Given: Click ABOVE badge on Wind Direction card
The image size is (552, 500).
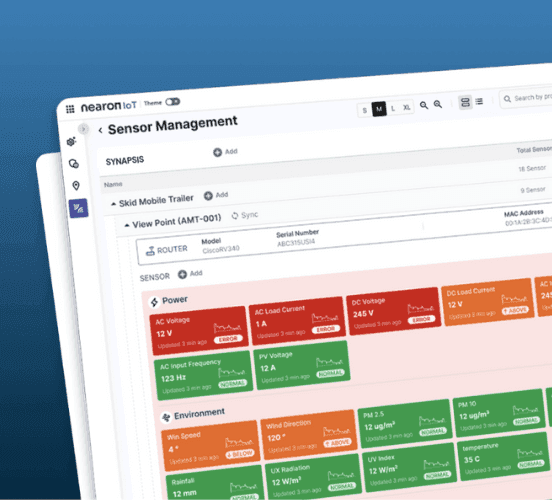Looking at the screenshot, I should pyautogui.click(x=337, y=443).
